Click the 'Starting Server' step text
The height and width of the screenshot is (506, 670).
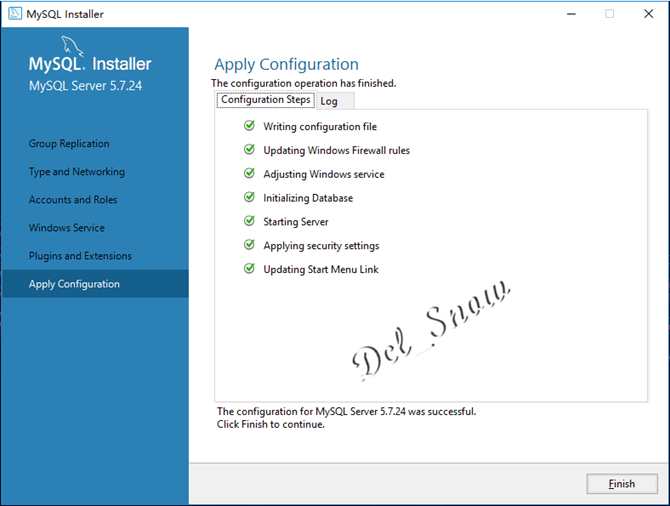296,222
